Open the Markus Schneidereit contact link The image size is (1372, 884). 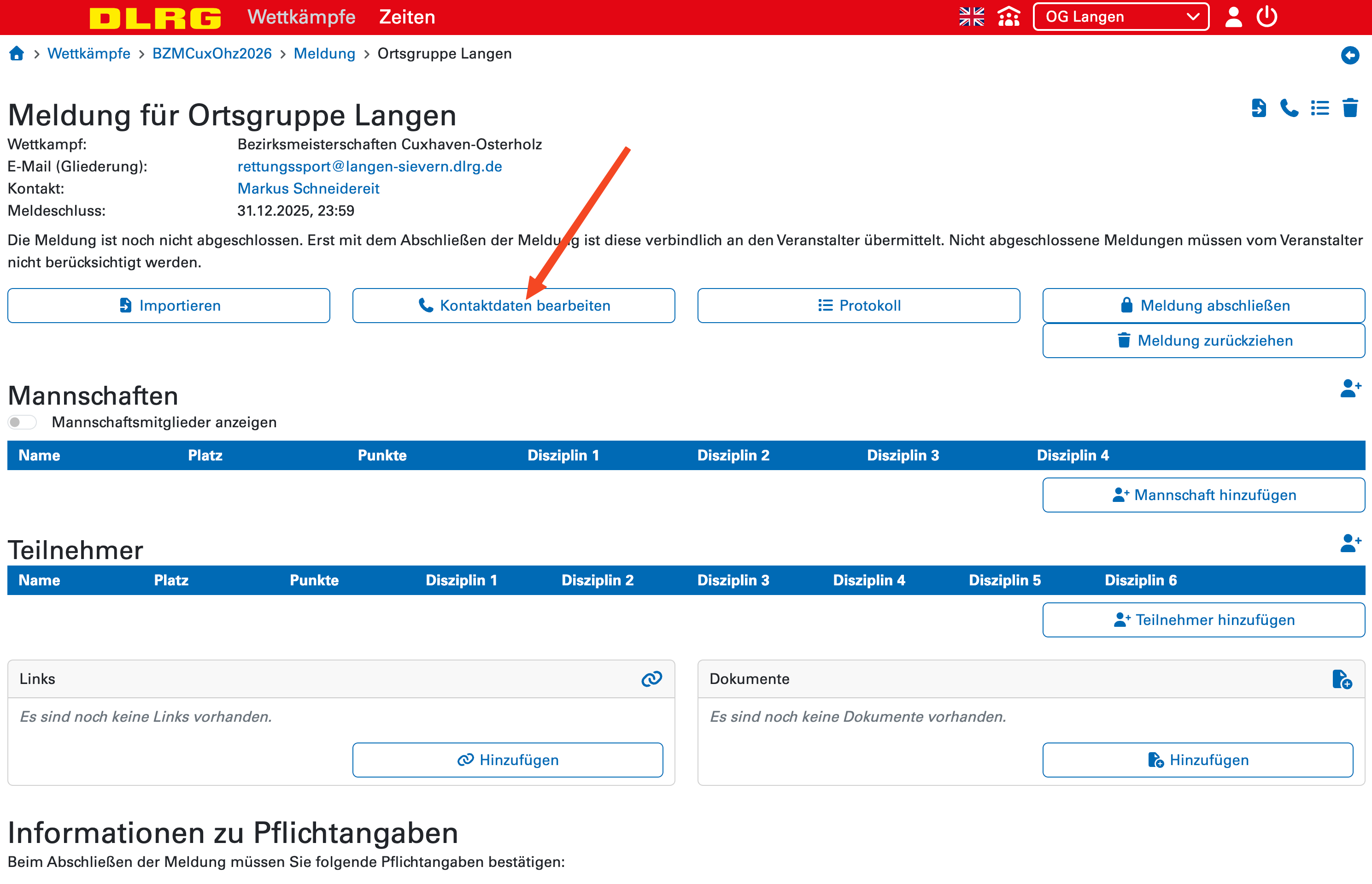[308, 189]
